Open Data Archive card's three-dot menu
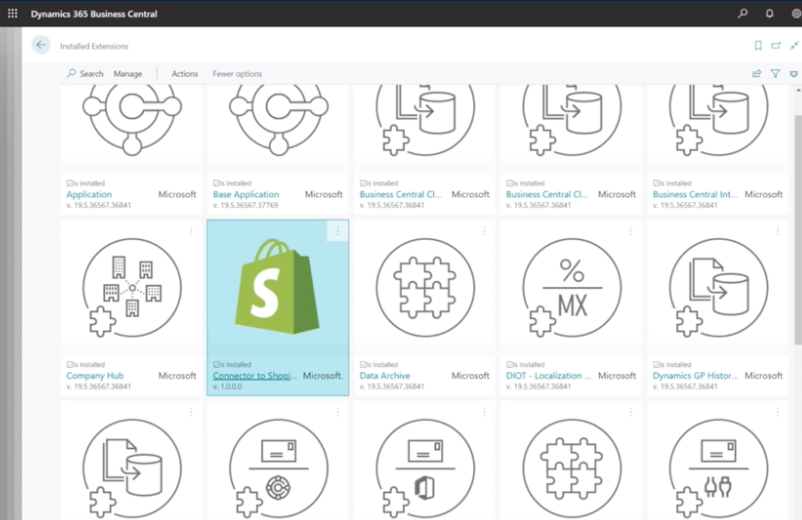The height and width of the screenshot is (520, 802). click(484, 231)
